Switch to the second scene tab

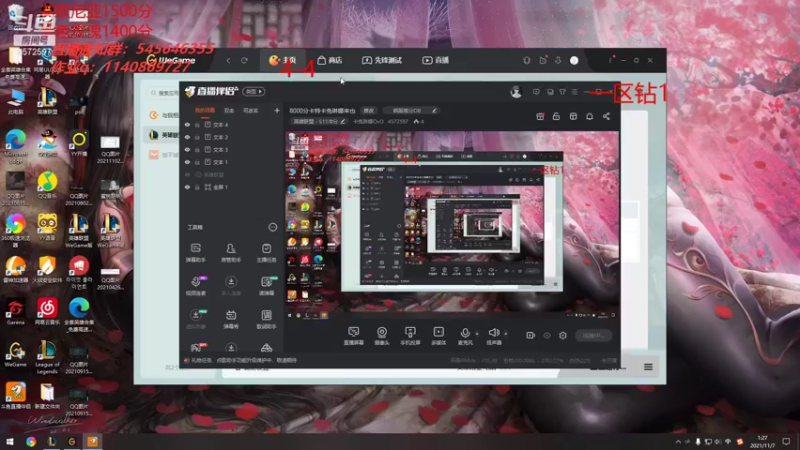click(x=229, y=110)
